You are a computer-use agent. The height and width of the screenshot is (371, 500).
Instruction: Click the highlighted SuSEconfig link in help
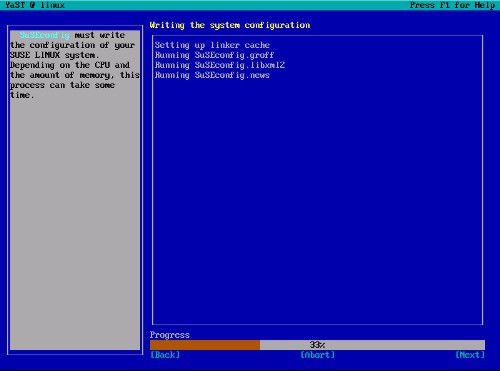[x=45, y=35]
